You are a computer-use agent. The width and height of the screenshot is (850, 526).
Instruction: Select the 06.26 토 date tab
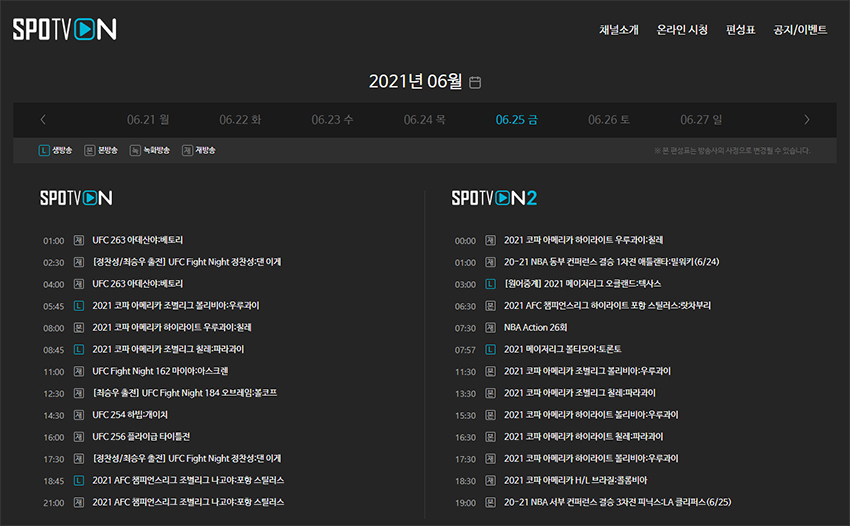(609, 119)
